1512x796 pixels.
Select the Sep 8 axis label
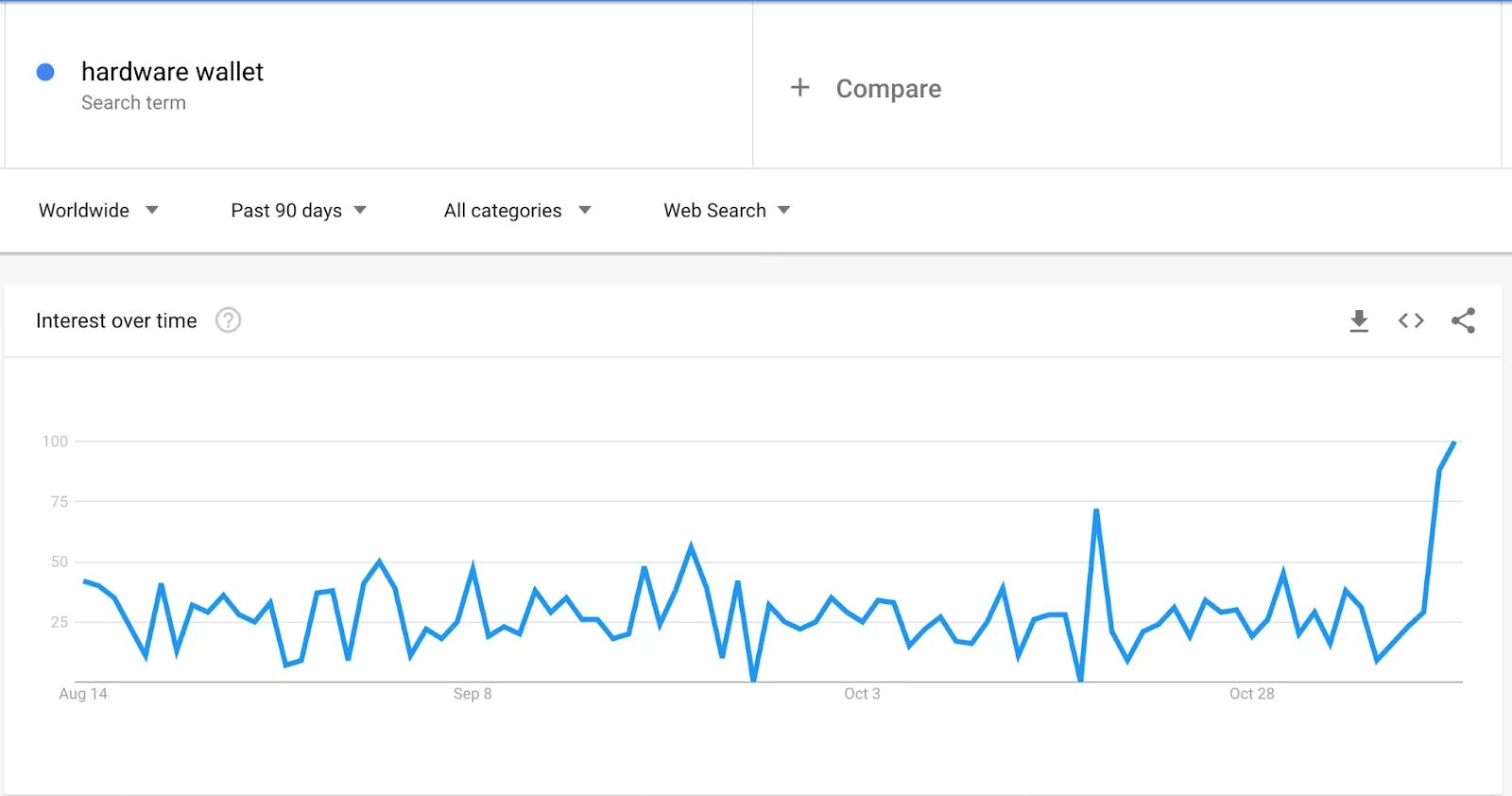click(472, 694)
